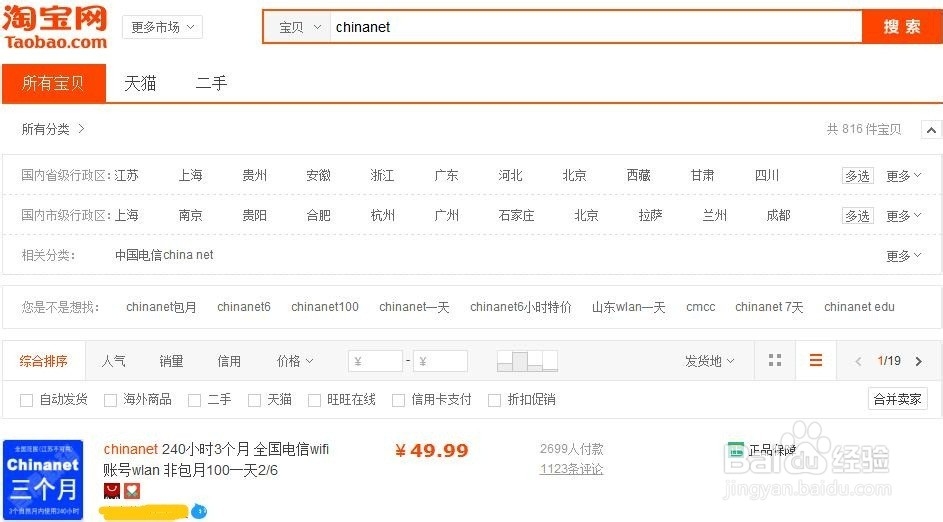Open the 1123条评论 link
The width and height of the screenshot is (943, 522).
pyautogui.click(x=571, y=468)
